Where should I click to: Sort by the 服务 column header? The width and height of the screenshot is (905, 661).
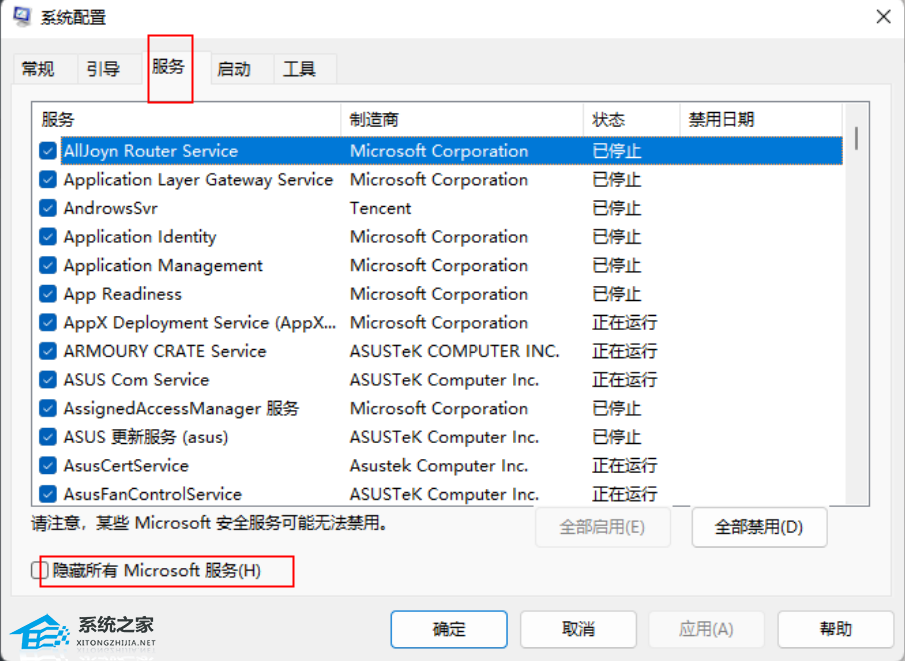(x=58, y=120)
